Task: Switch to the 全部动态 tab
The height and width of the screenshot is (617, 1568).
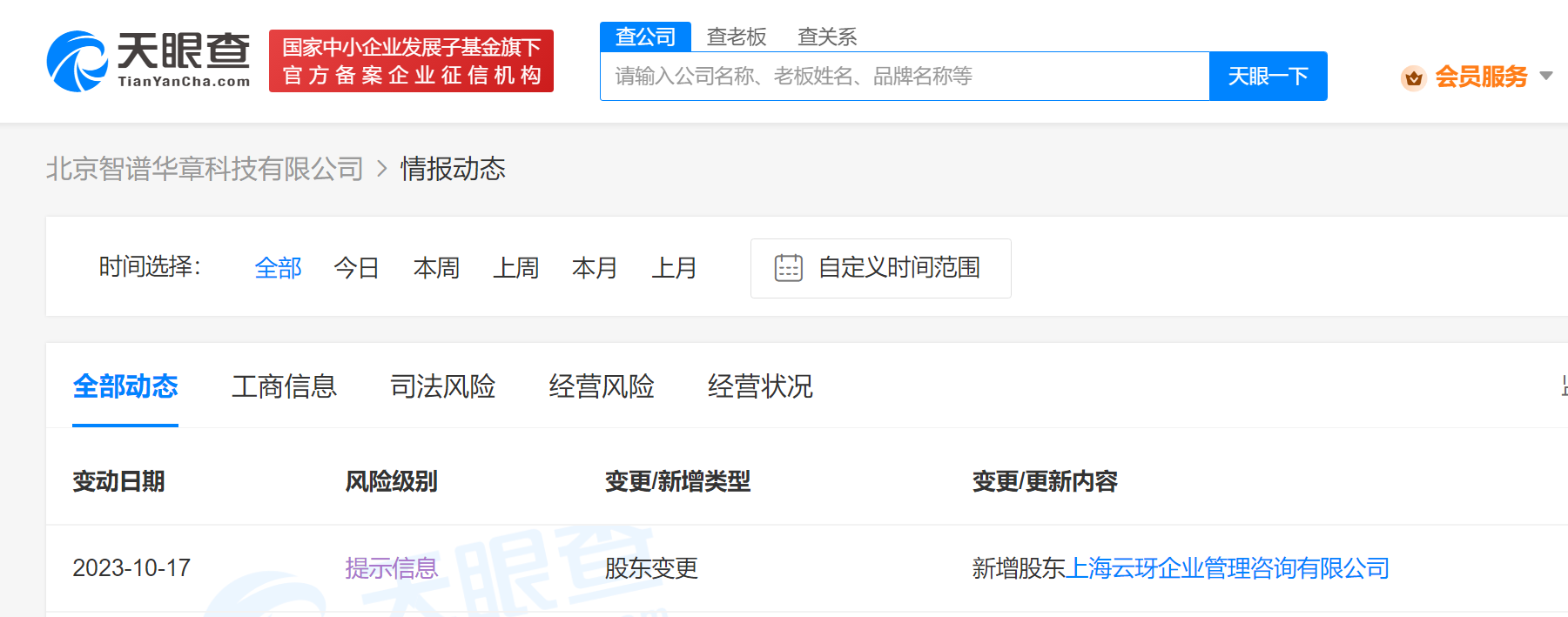Action: pos(125,386)
